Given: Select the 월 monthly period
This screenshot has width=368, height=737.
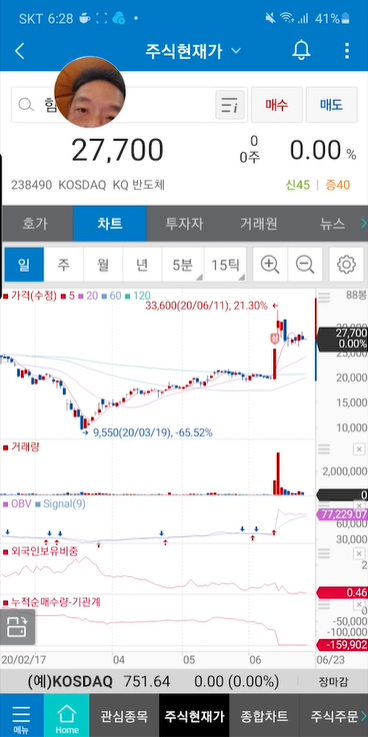Looking at the screenshot, I should [x=103, y=265].
